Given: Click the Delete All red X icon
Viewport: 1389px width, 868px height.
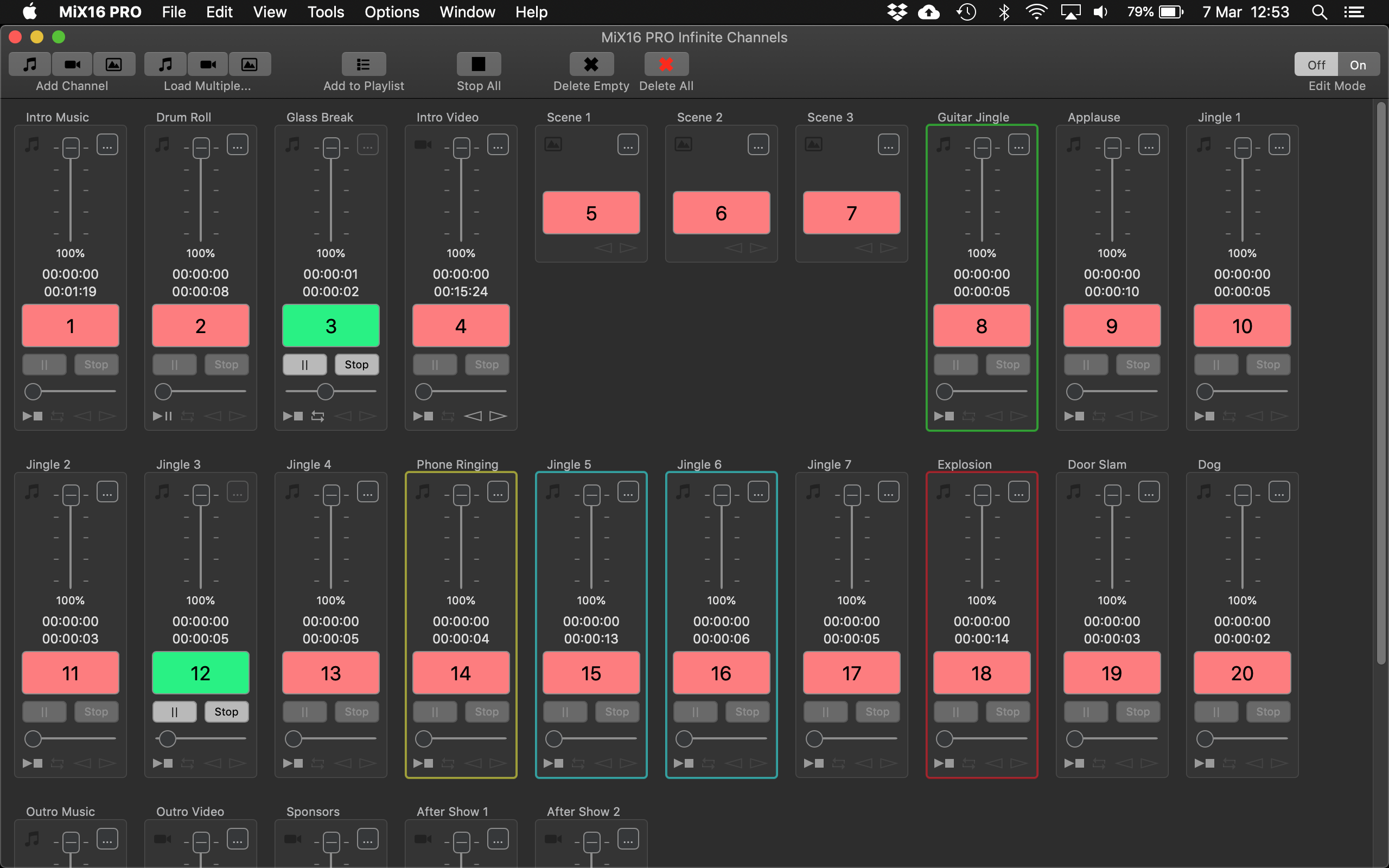Looking at the screenshot, I should (x=666, y=65).
